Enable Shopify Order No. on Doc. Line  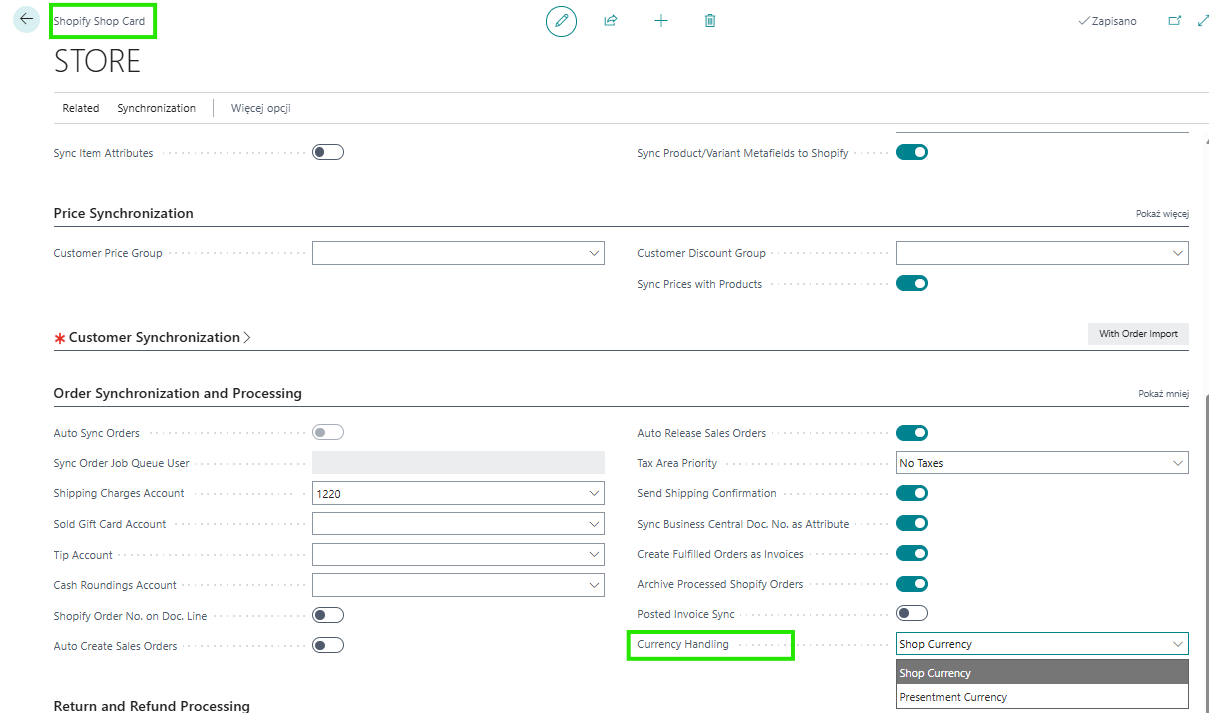328,615
